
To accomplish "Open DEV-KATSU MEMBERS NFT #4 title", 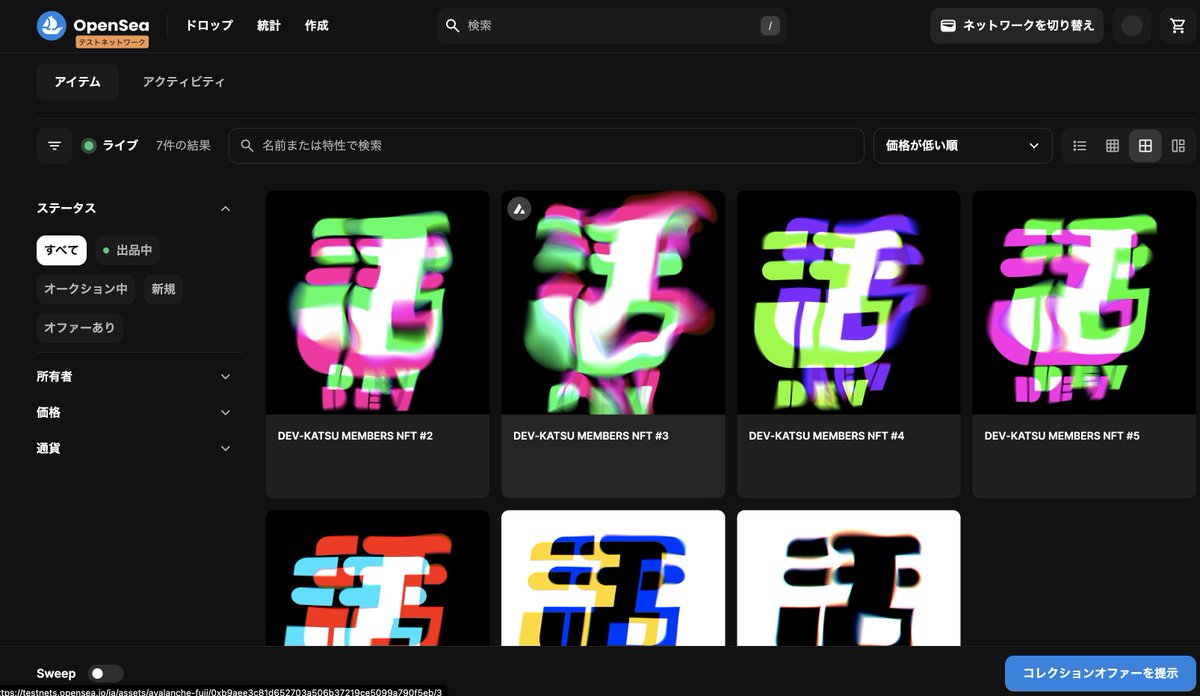I will click(x=827, y=436).
